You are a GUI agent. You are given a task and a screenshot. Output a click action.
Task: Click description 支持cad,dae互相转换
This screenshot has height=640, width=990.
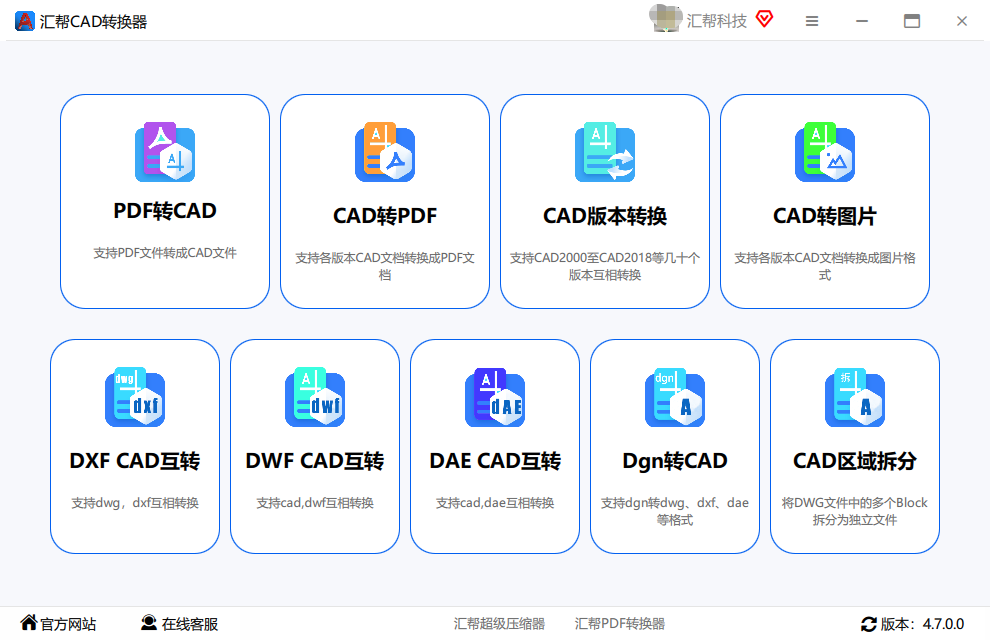495,502
